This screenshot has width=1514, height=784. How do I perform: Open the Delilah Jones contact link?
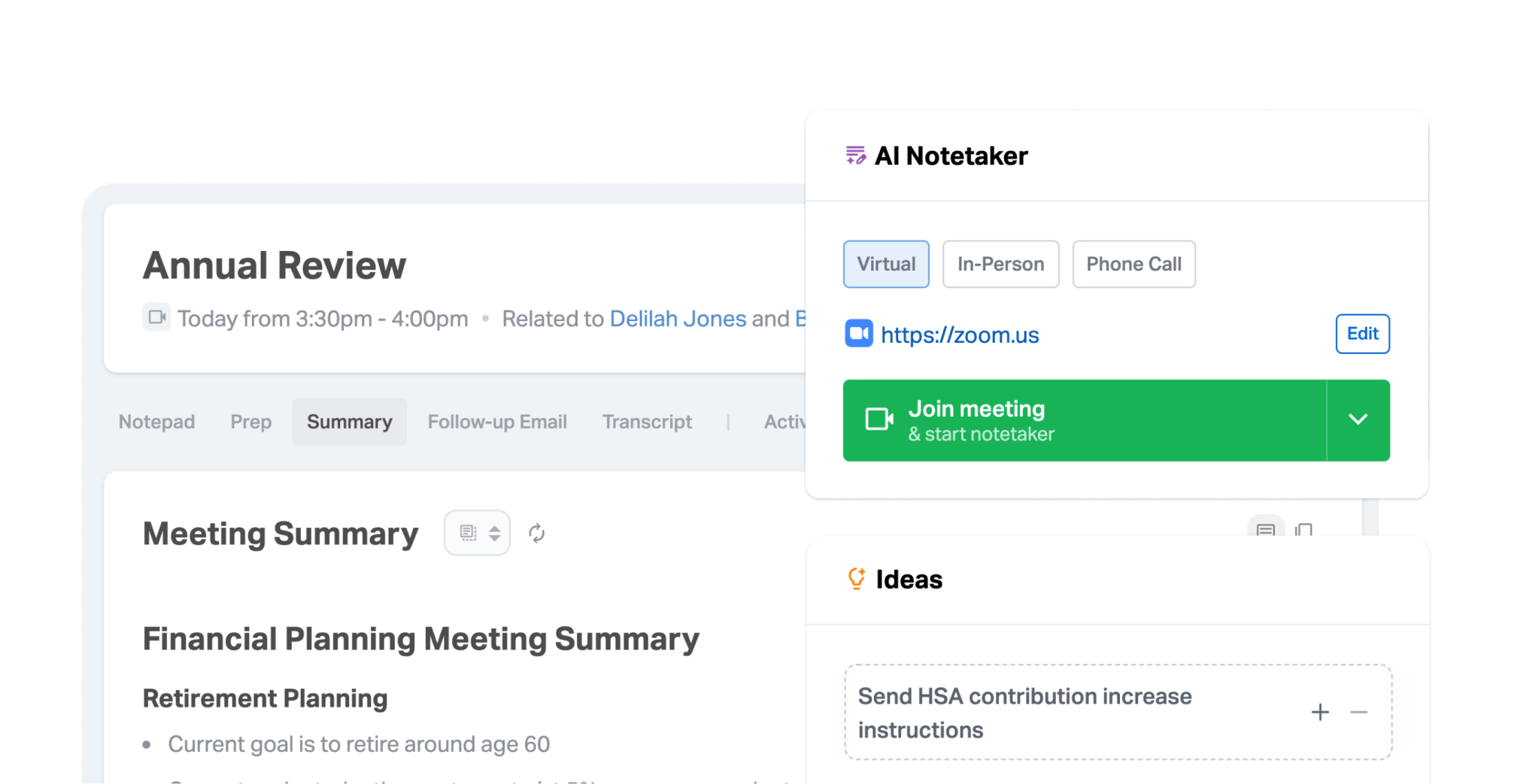(678, 319)
